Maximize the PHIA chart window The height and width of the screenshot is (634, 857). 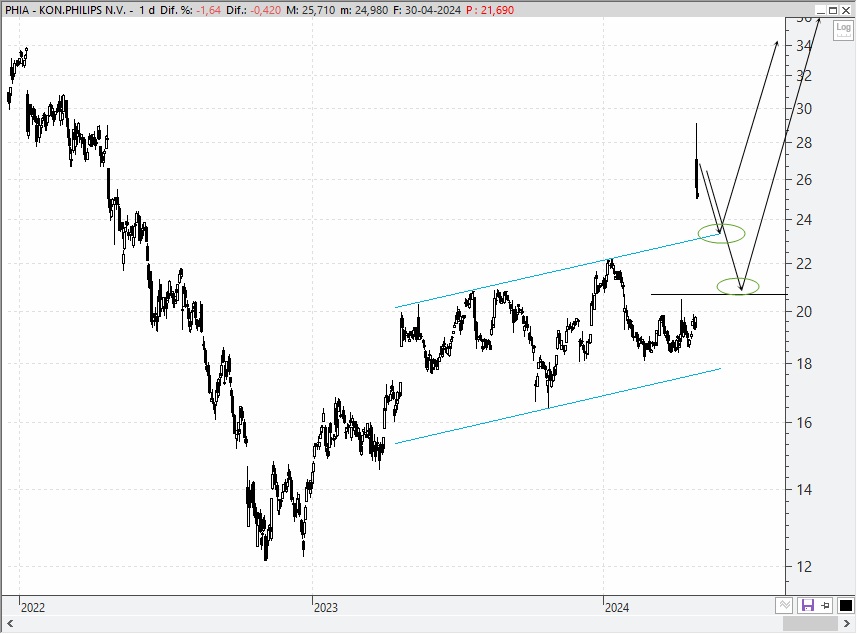pyautogui.click(x=833, y=10)
